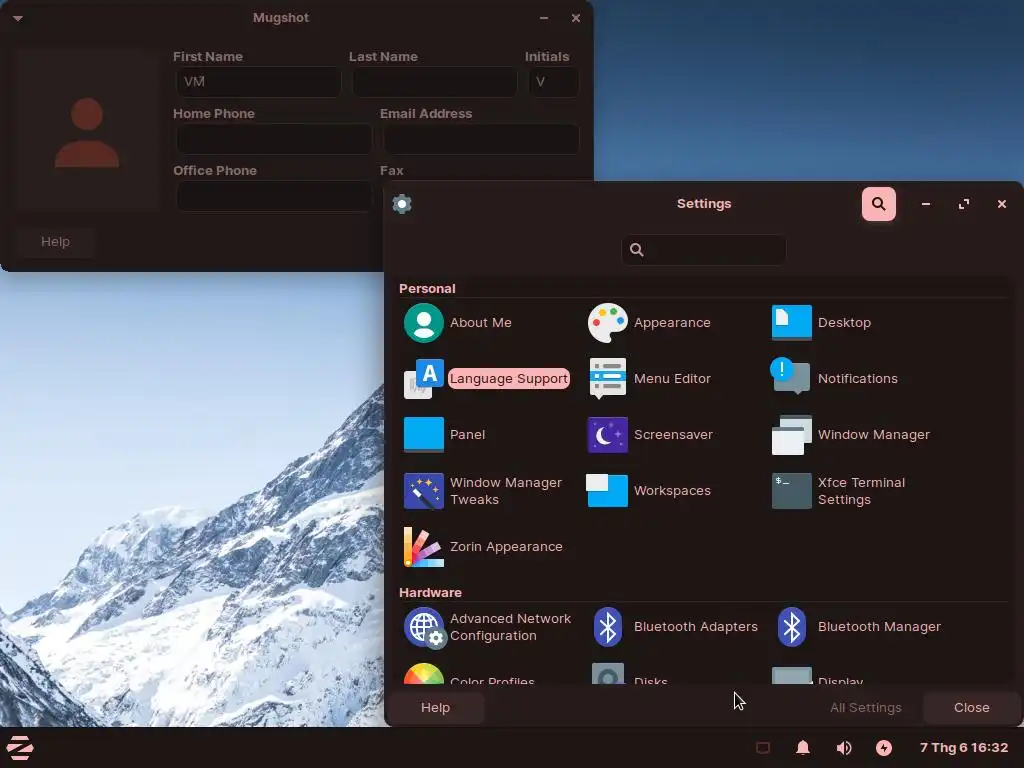Open the Menu Editor icon
Viewport: 1024px width, 768px height.
[x=607, y=379]
